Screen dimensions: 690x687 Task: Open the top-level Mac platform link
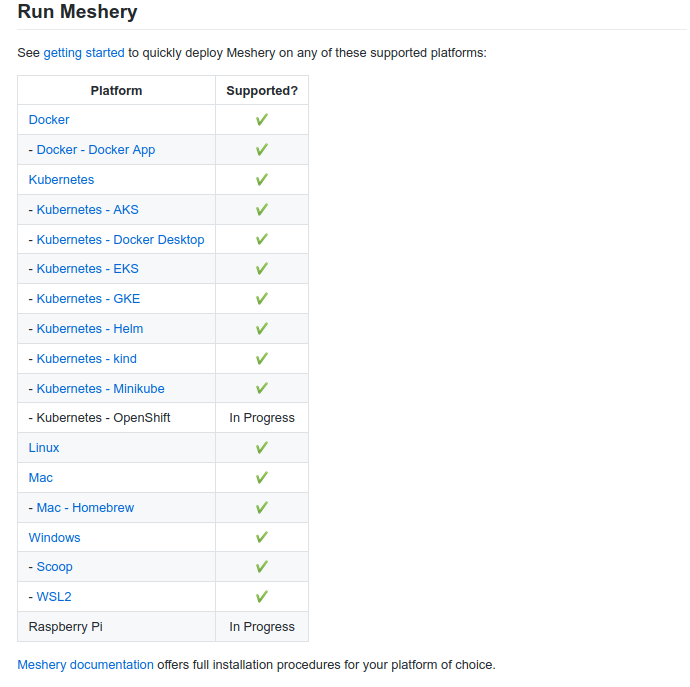[40, 478]
